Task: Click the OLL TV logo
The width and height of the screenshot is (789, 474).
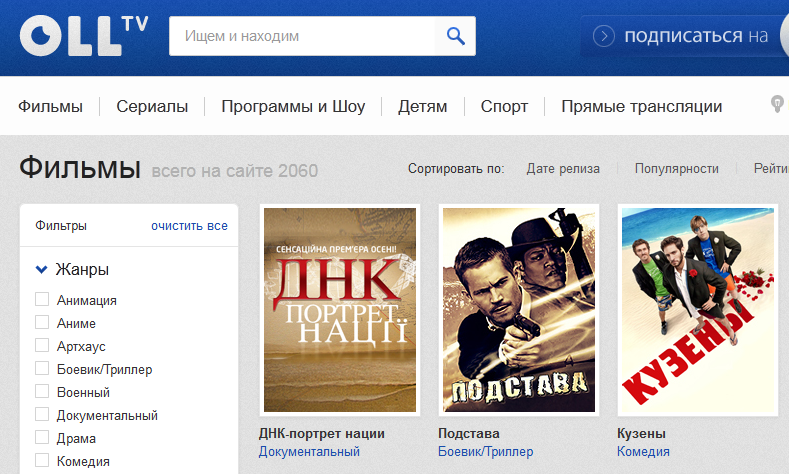Action: [84, 36]
